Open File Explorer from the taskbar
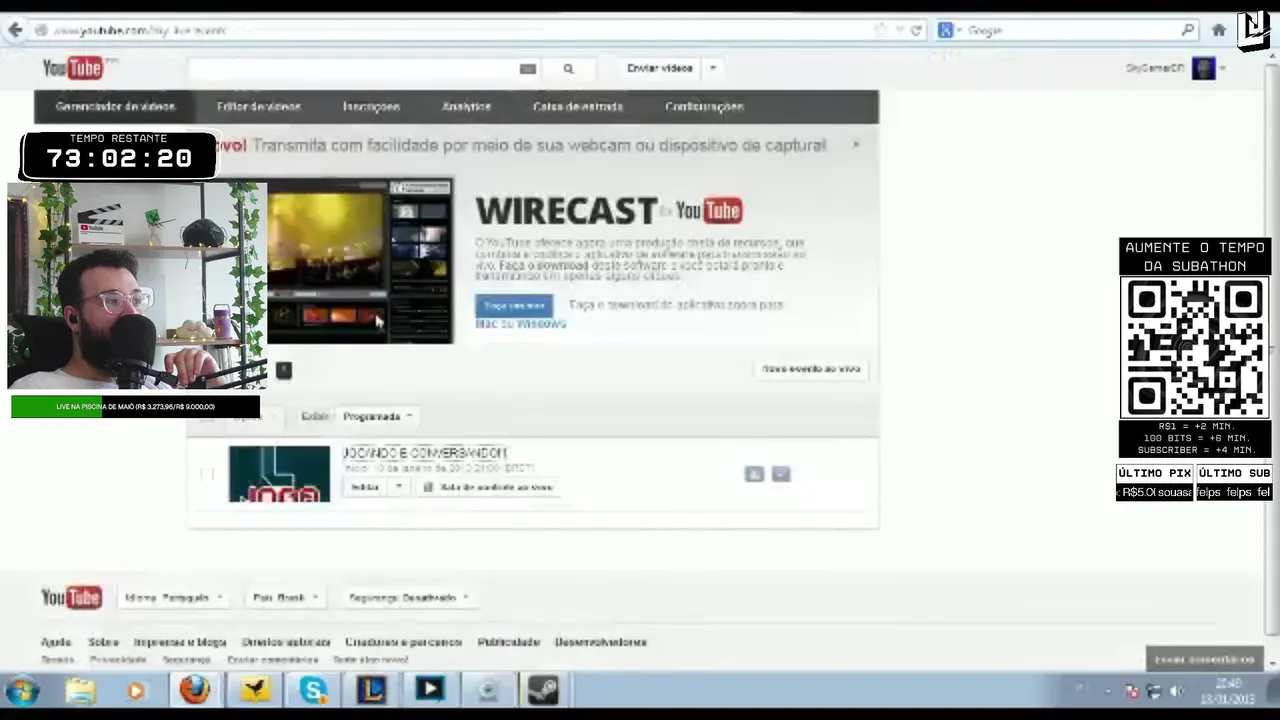 click(81, 690)
